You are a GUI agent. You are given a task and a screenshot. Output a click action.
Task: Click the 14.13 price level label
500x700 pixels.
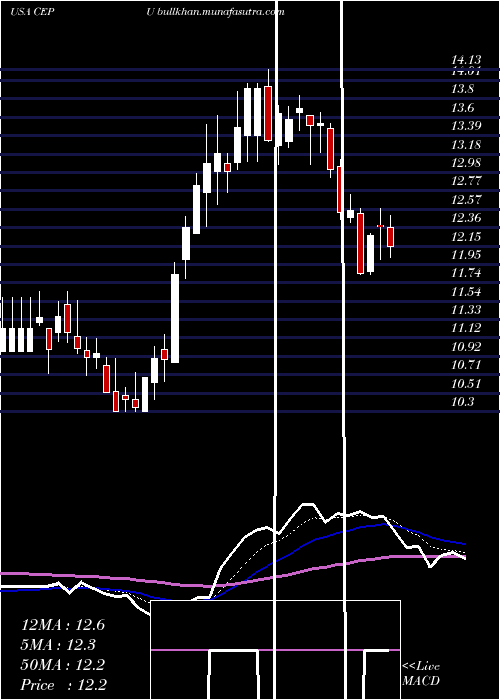[x=466, y=60]
